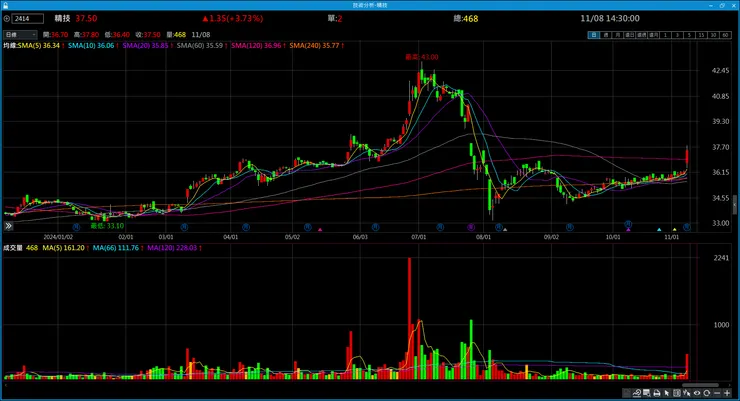Click the 2414 stock code input field
The image size is (740, 401).
(28, 18)
